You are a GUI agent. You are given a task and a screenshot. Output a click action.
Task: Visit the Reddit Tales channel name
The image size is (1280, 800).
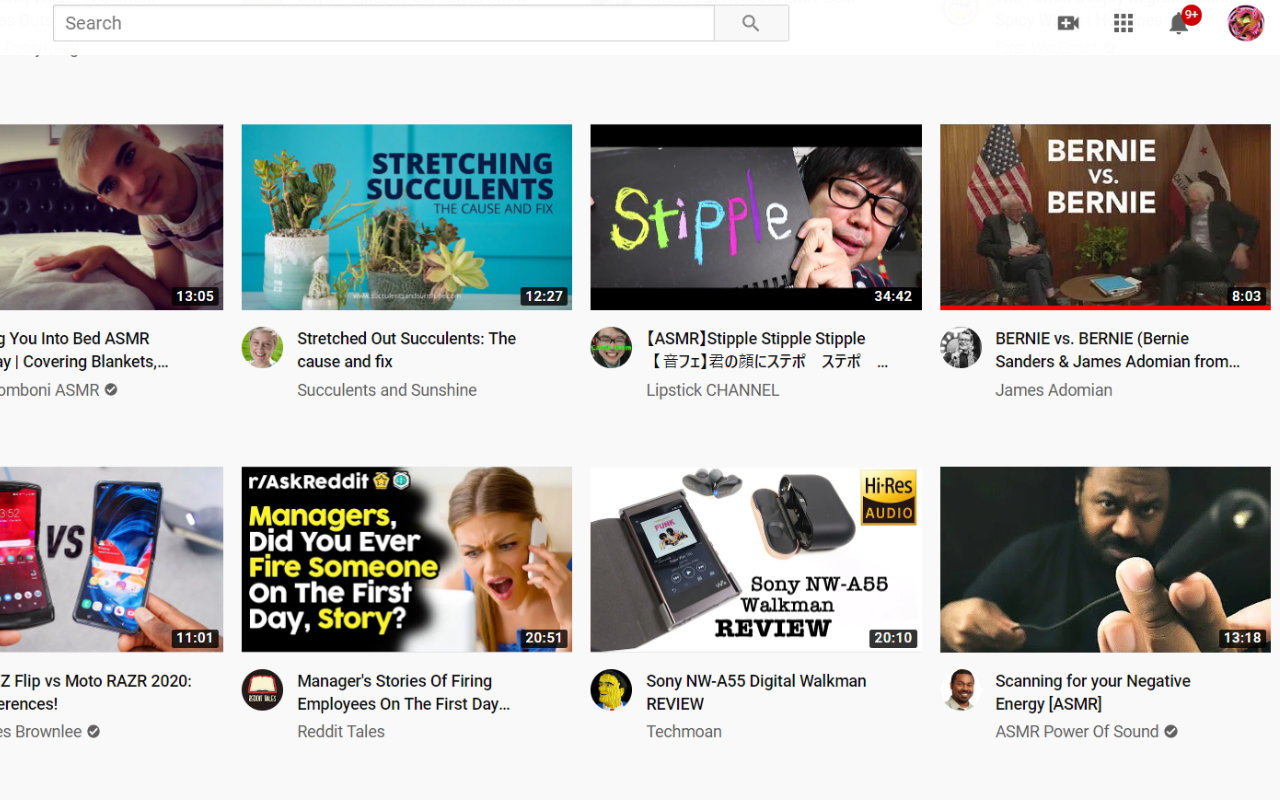341,731
